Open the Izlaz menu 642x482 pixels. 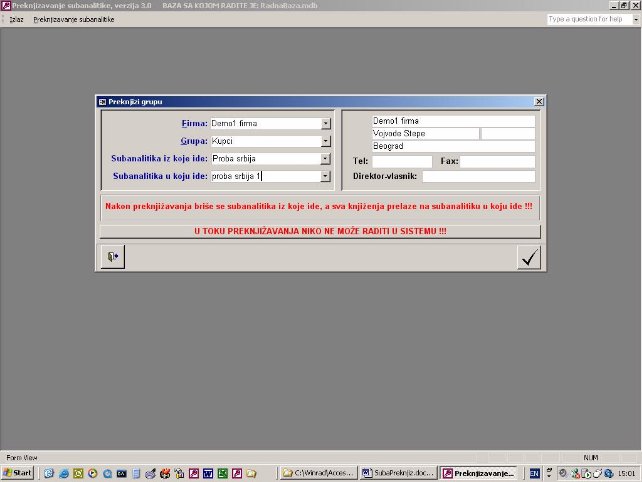click(16, 19)
